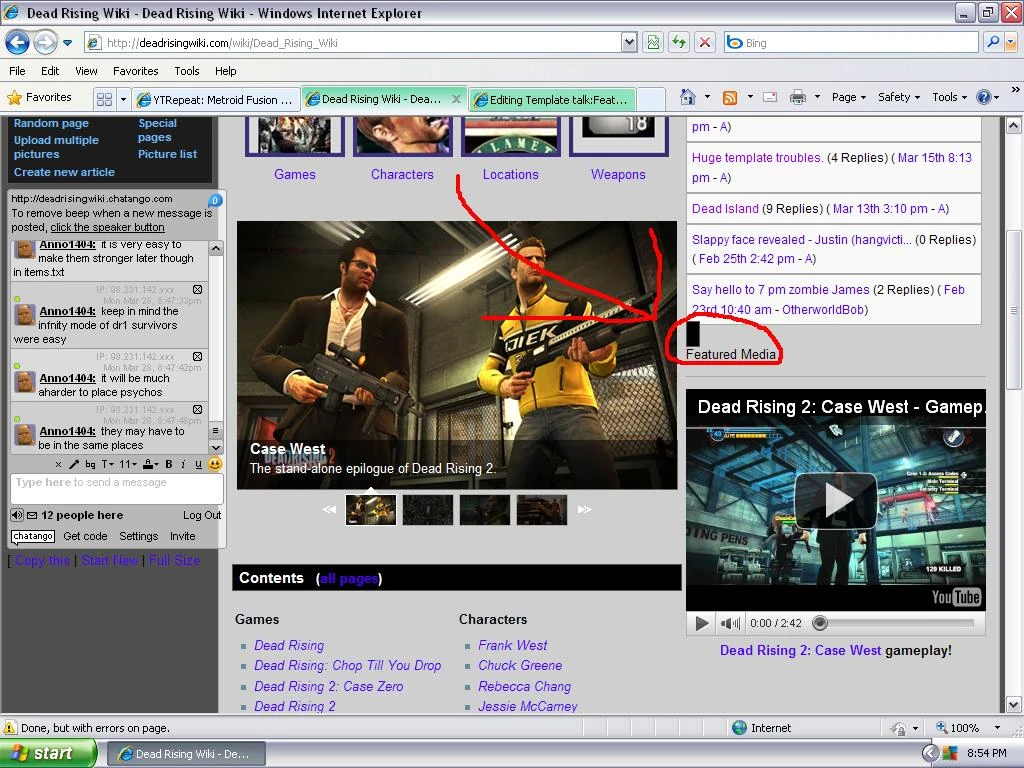
Task: Click the Read Mail envelope icon
Action: point(771,97)
